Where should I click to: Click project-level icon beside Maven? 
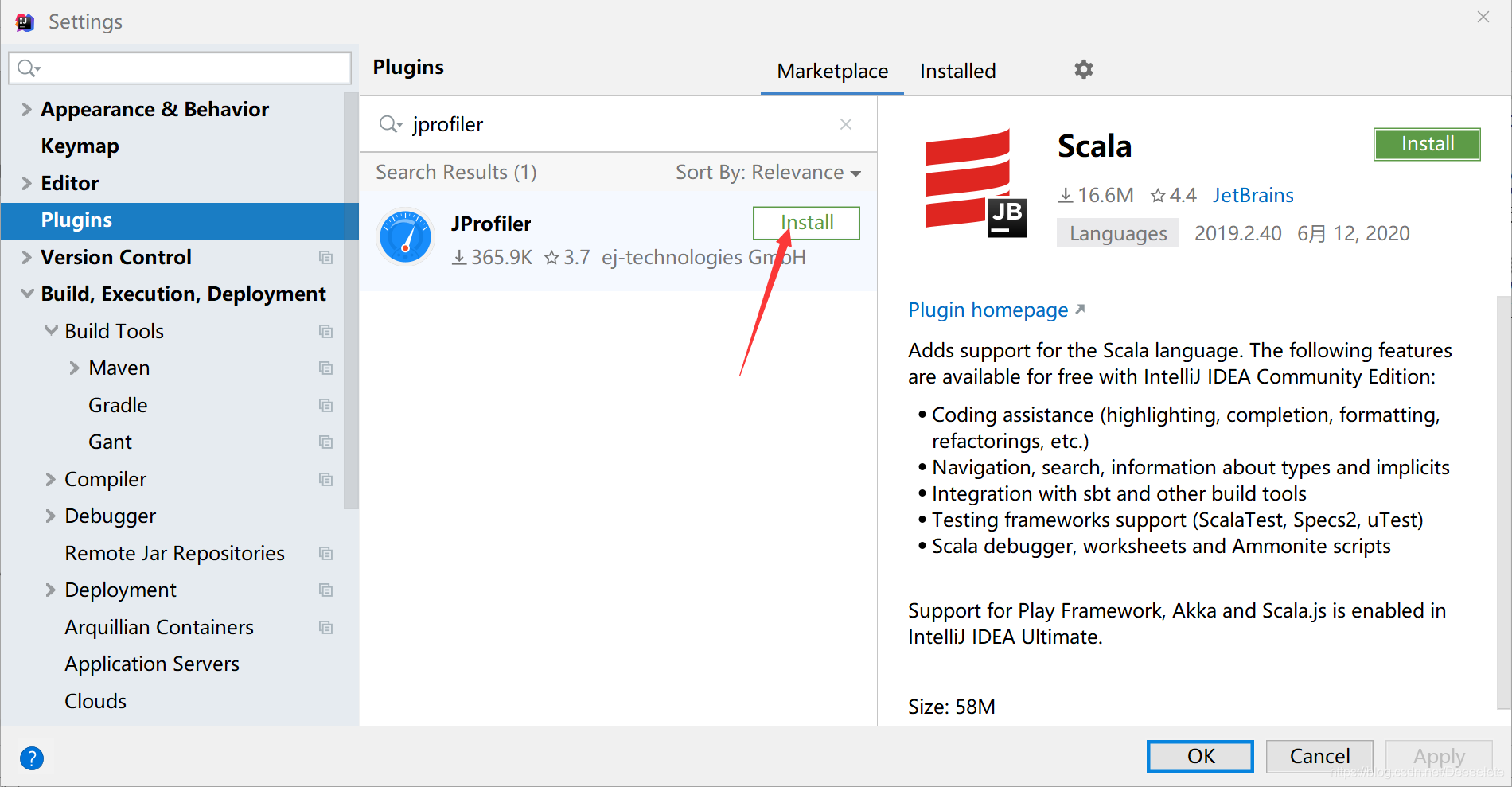[x=325, y=368]
